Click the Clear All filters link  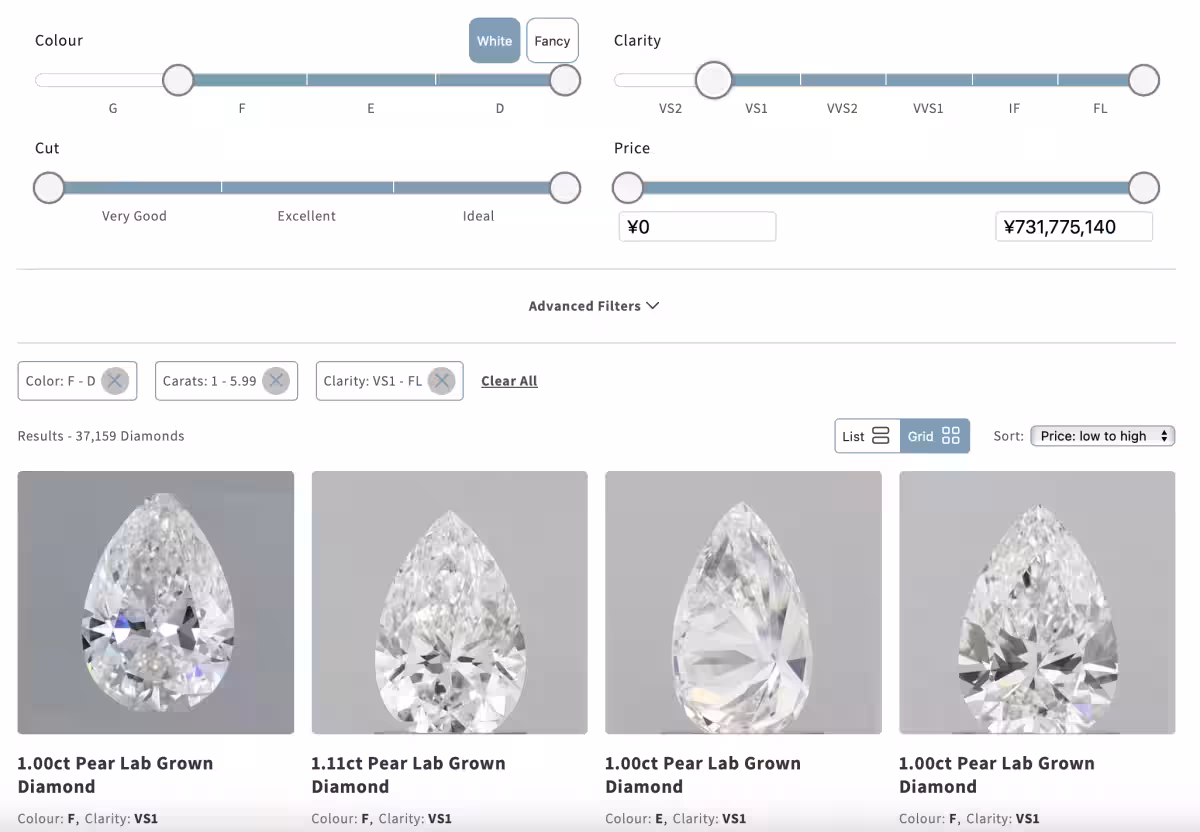click(509, 381)
